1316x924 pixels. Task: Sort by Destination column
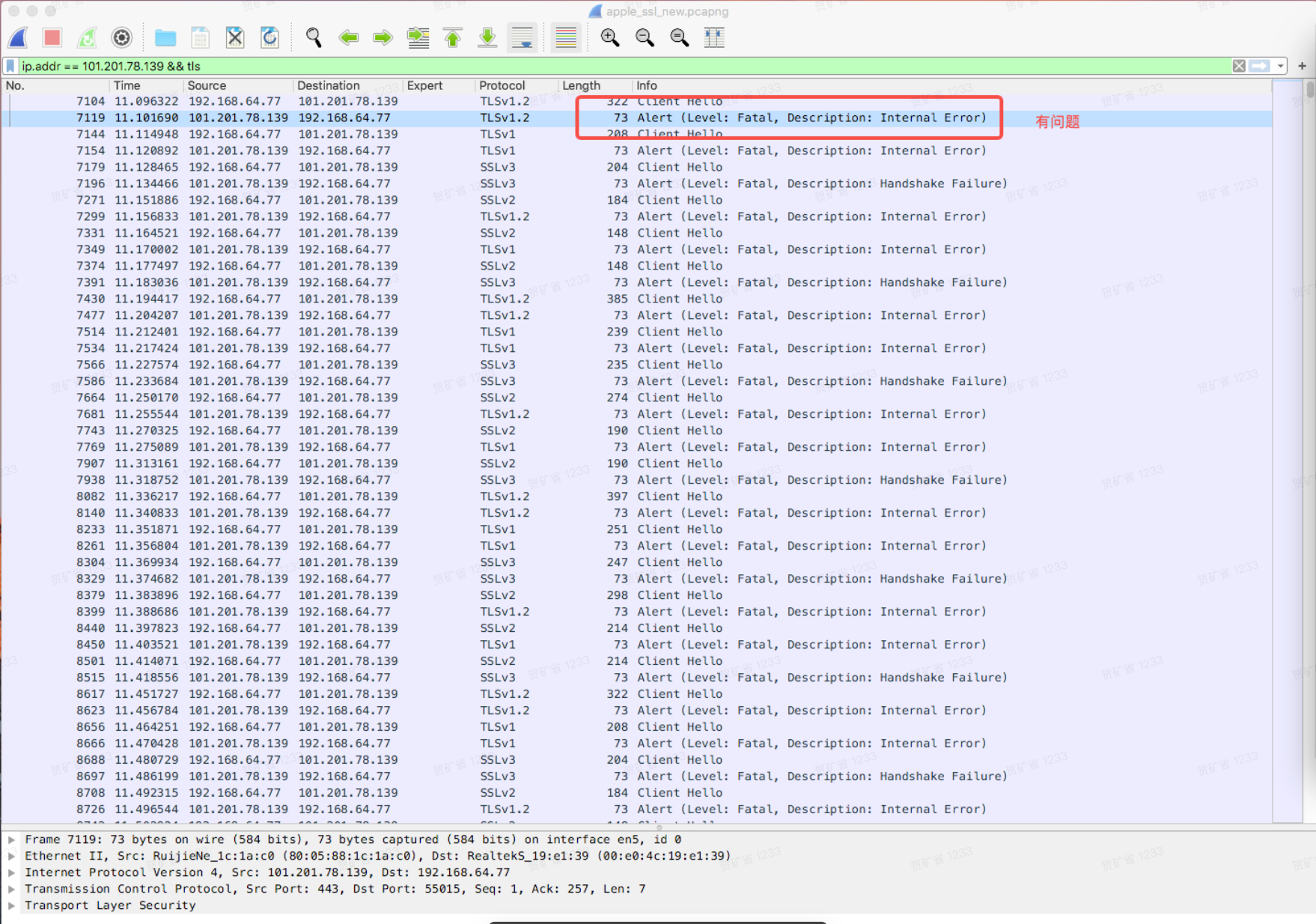point(348,85)
